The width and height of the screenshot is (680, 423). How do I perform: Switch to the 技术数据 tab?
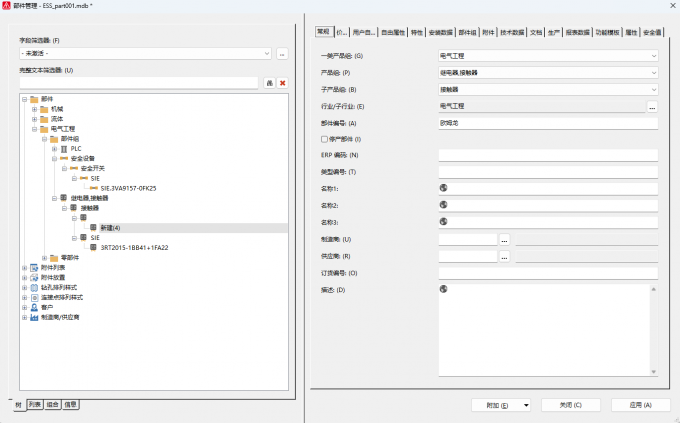(512, 33)
